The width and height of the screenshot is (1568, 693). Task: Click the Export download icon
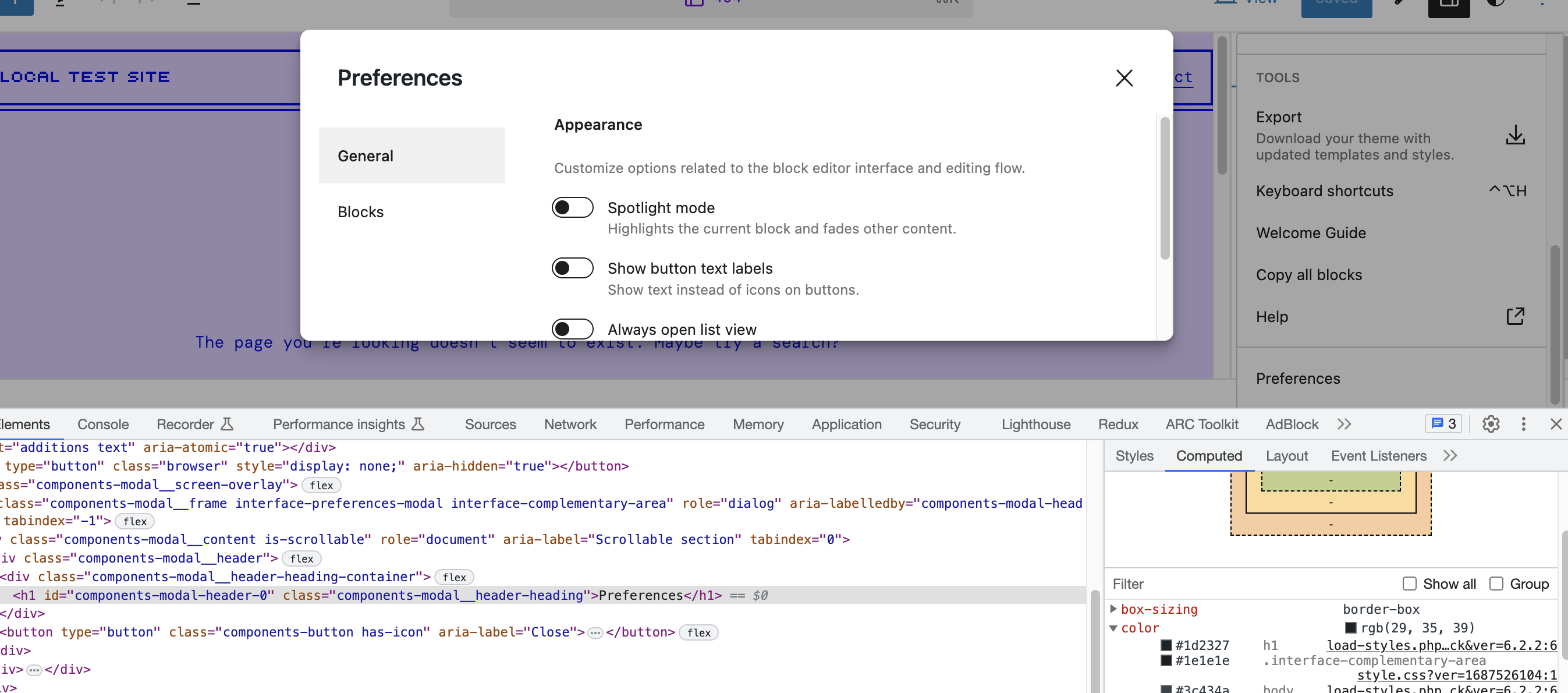point(1514,135)
